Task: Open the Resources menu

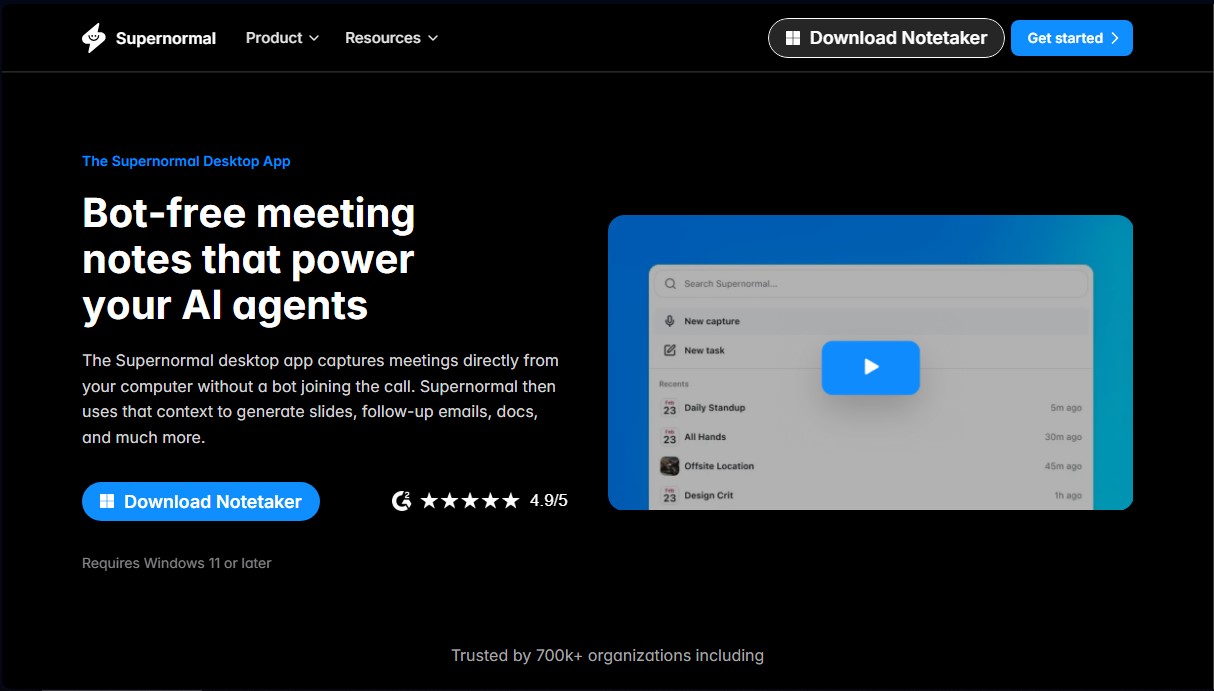Action: (x=392, y=38)
